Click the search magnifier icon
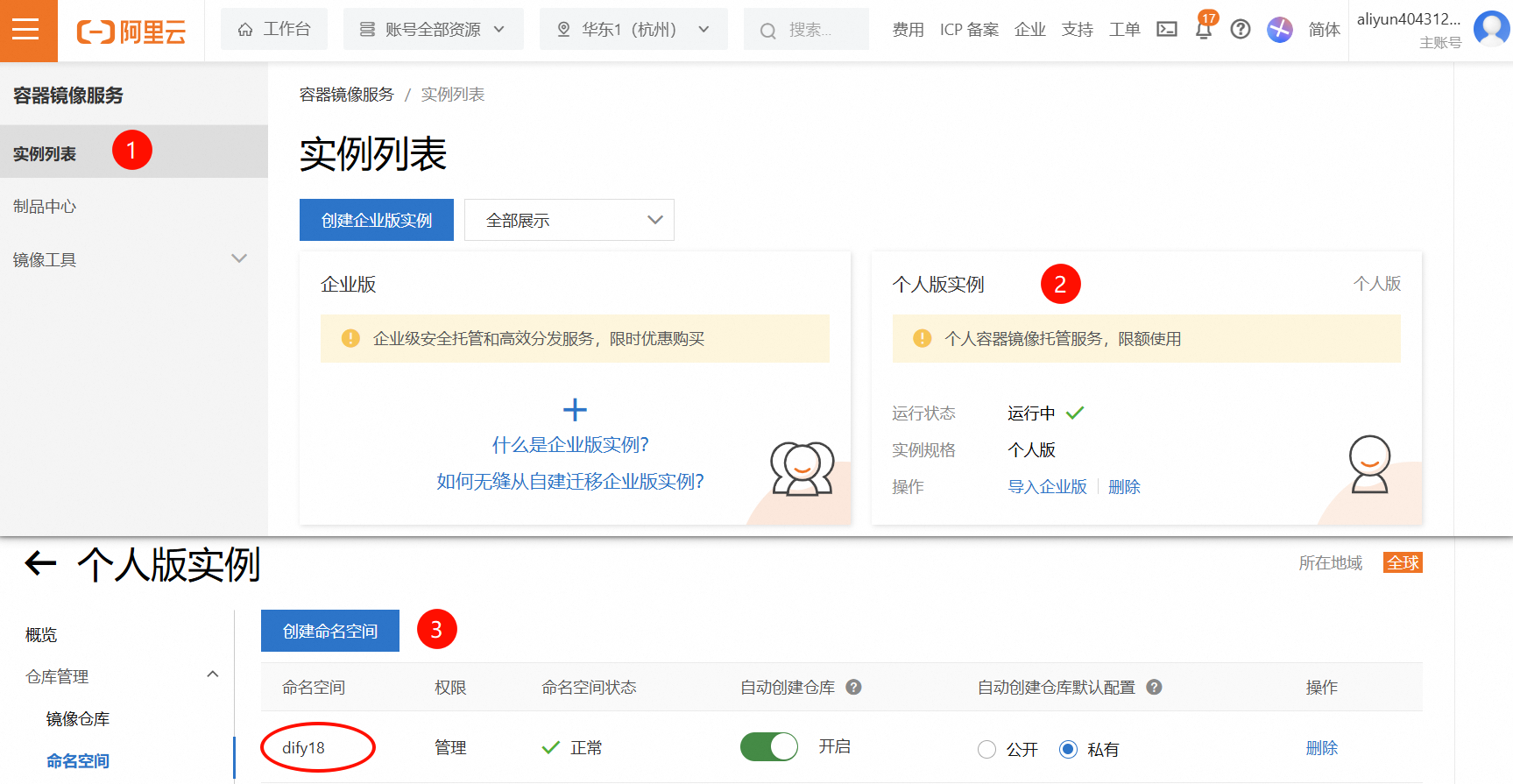 tap(768, 31)
